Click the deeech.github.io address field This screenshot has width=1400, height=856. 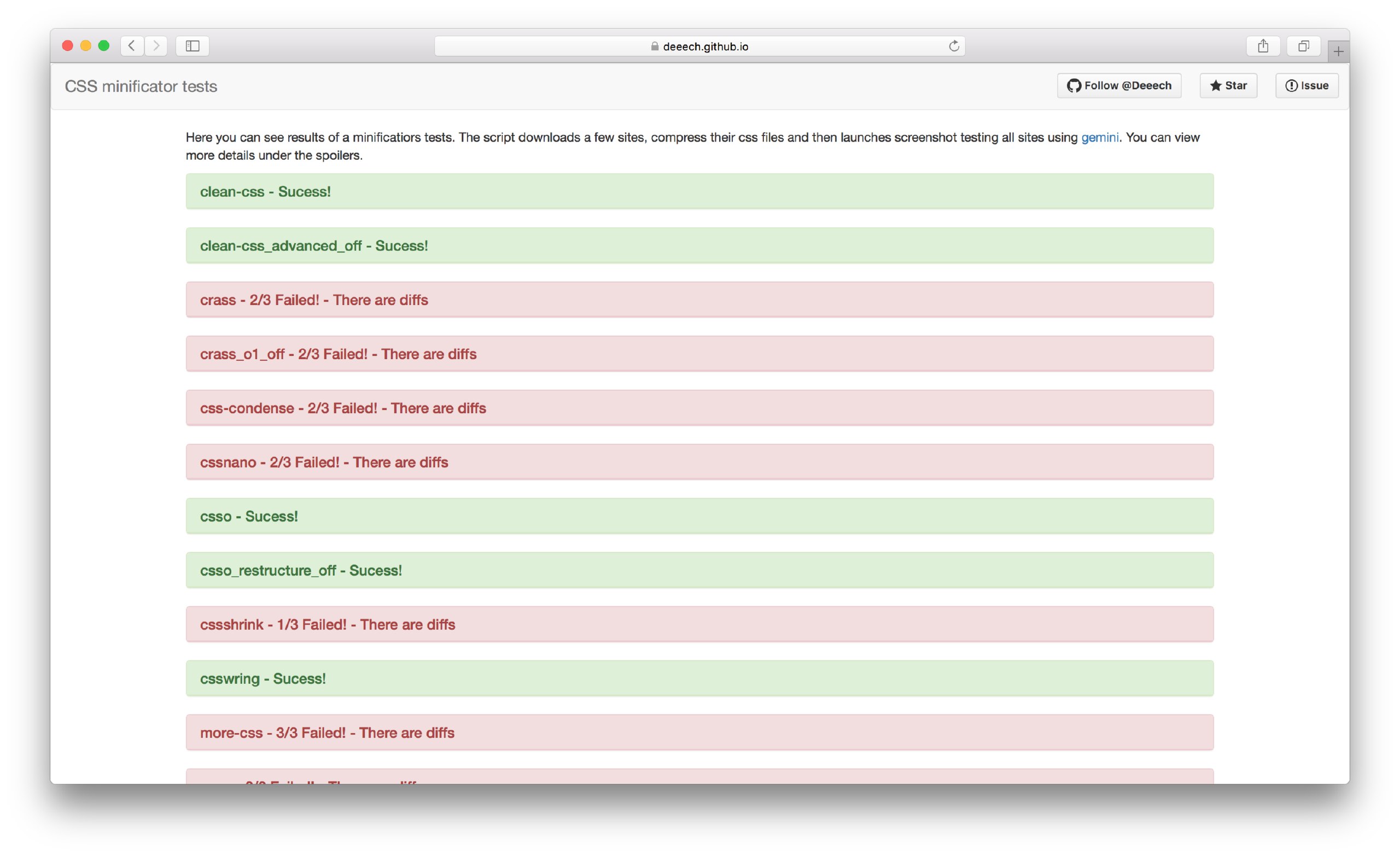(x=699, y=46)
